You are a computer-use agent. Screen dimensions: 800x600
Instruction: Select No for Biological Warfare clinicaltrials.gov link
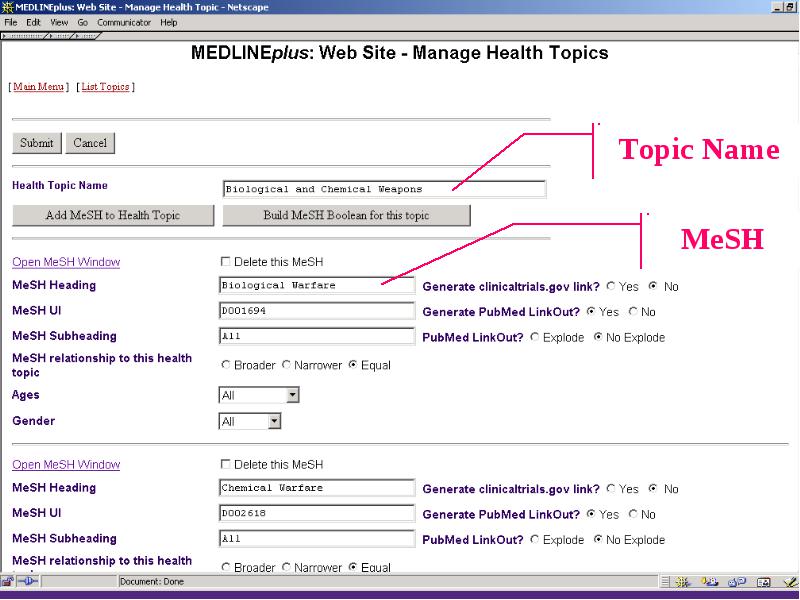click(653, 286)
